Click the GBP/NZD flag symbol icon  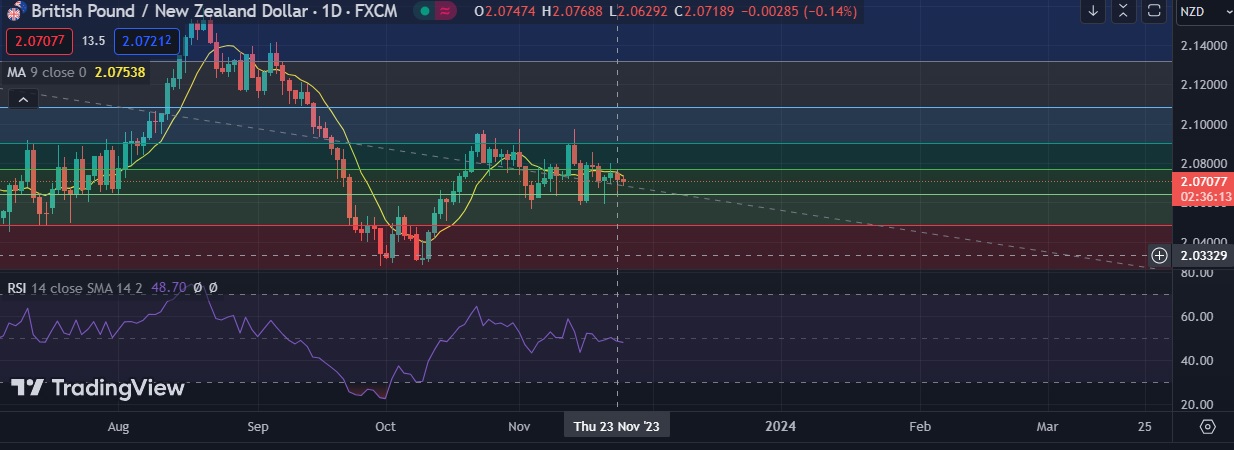[x=15, y=11]
